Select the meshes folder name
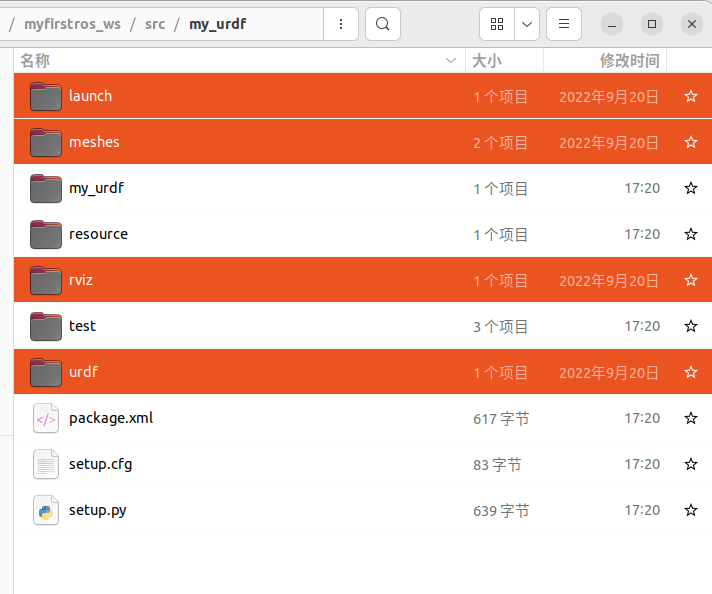 [94, 142]
